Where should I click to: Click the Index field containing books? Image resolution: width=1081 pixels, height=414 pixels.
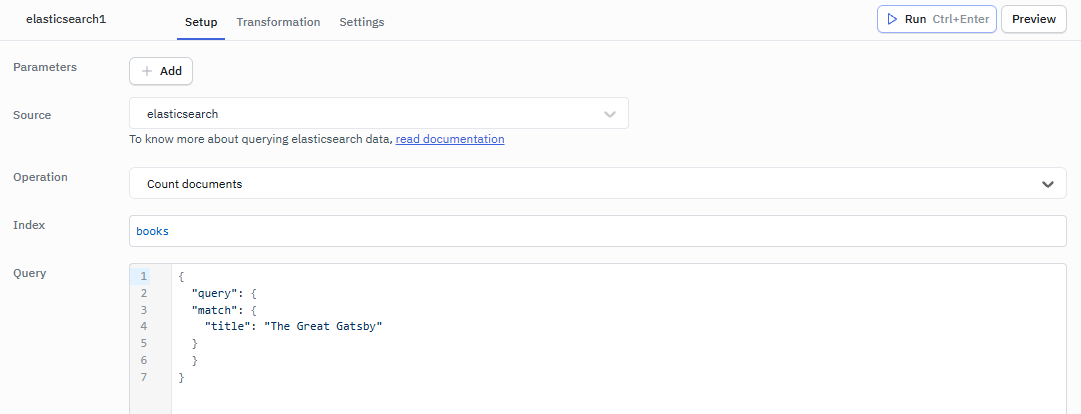pos(597,231)
